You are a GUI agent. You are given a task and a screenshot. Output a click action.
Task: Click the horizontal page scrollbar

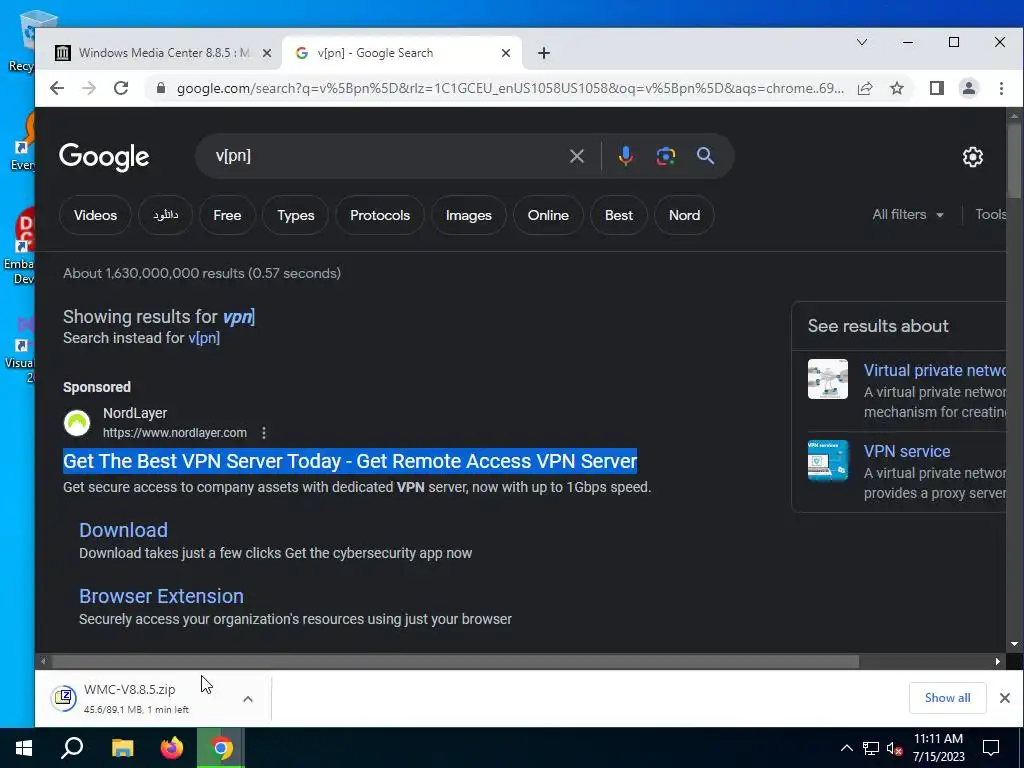pos(455,661)
